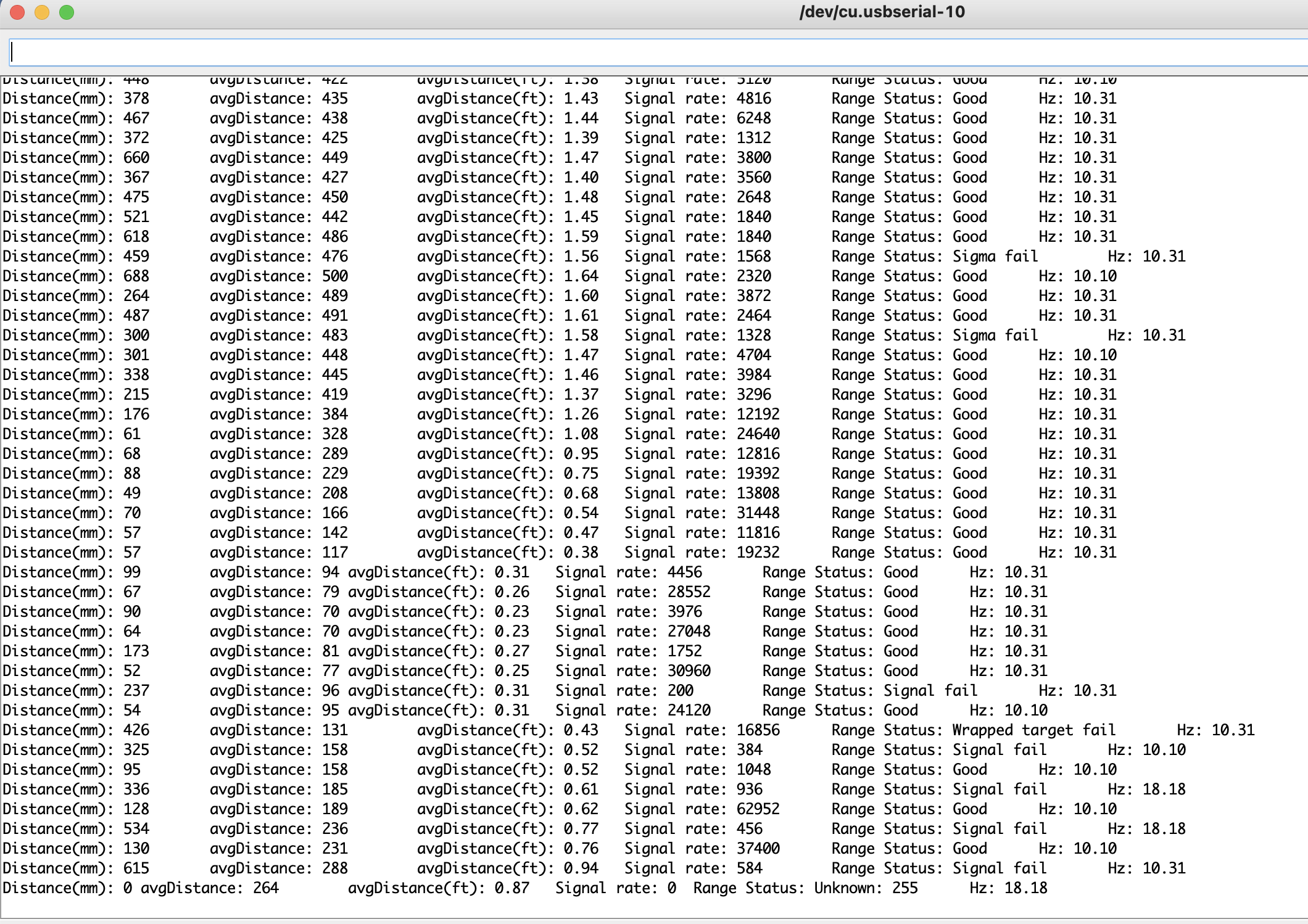This screenshot has height=924, width=1308.
Task: Click Hz 18.18 on the Distance 336 row
Action: tap(1163, 790)
